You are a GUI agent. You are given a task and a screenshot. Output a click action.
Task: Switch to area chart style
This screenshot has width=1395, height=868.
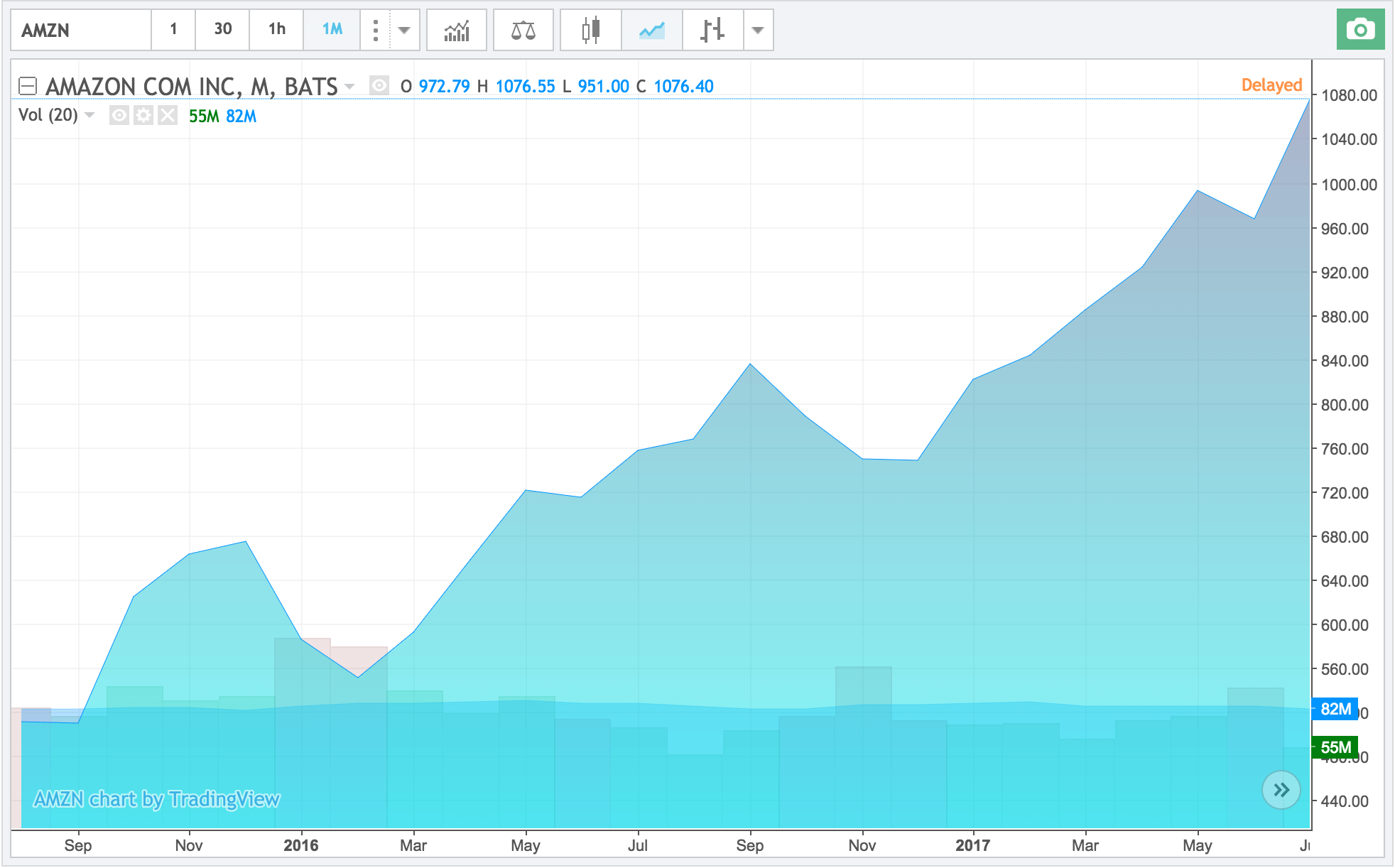[652, 30]
